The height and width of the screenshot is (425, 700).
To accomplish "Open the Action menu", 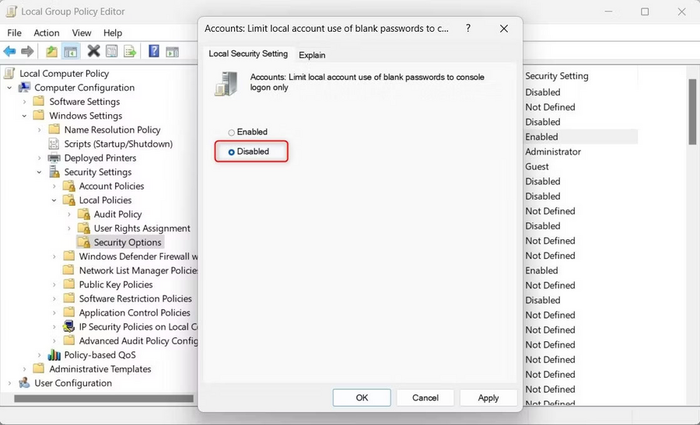I will tap(46, 33).
